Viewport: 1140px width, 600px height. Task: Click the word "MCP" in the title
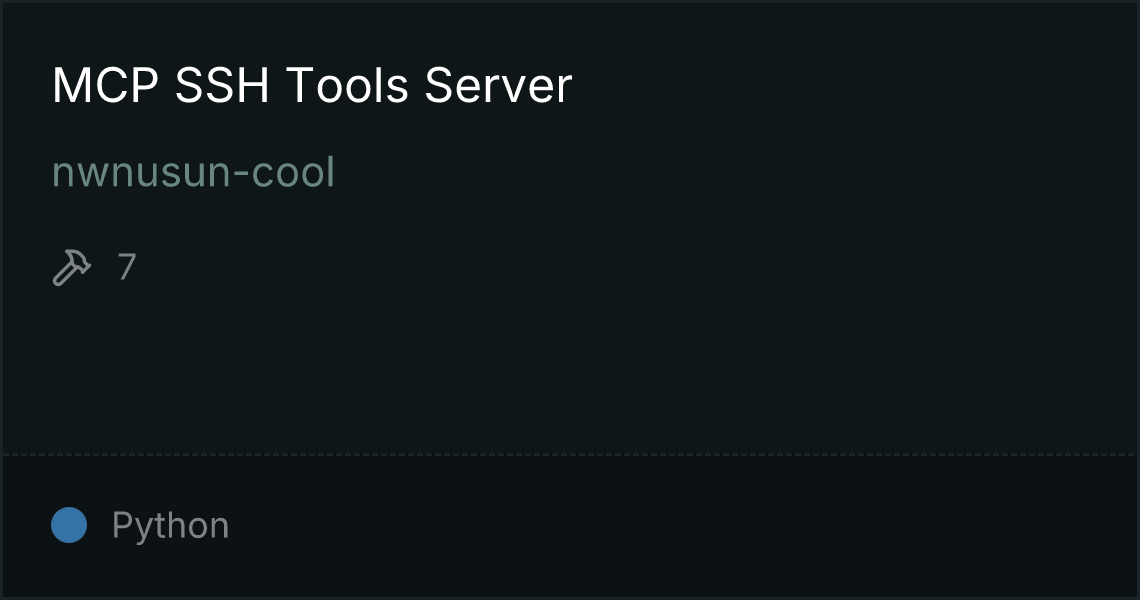[x=105, y=85]
